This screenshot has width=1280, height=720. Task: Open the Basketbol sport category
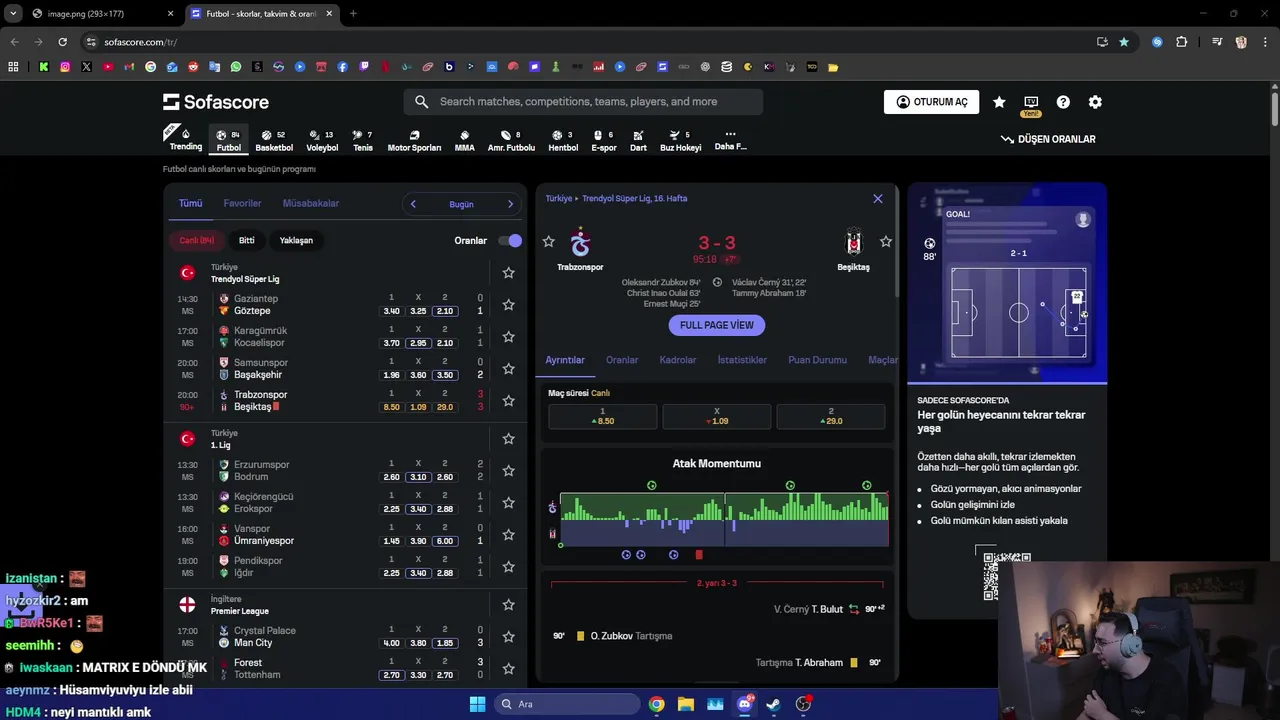coord(274,140)
